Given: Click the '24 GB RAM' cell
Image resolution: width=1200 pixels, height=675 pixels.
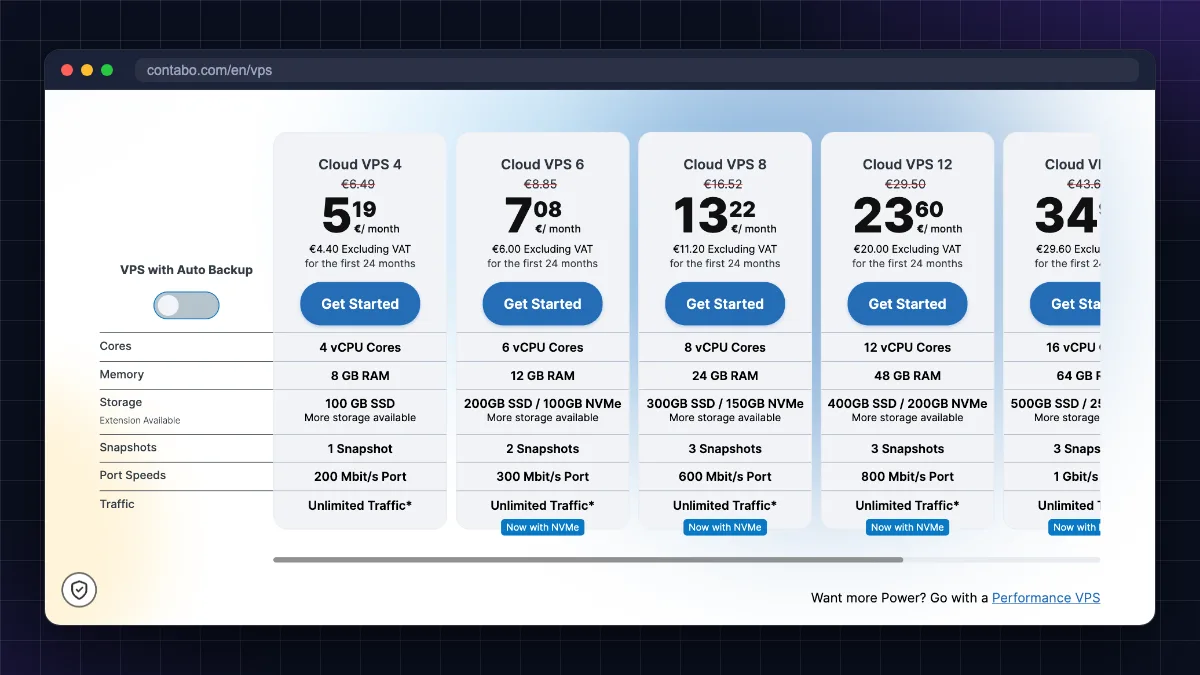Looking at the screenshot, I should pyautogui.click(x=725, y=376).
